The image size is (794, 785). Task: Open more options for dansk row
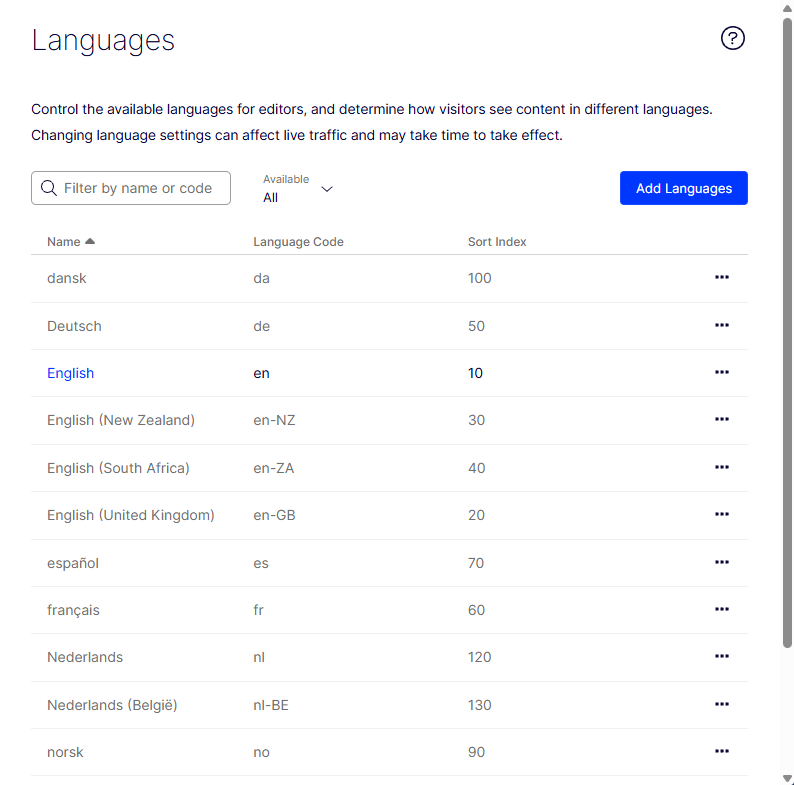point(722,277)
